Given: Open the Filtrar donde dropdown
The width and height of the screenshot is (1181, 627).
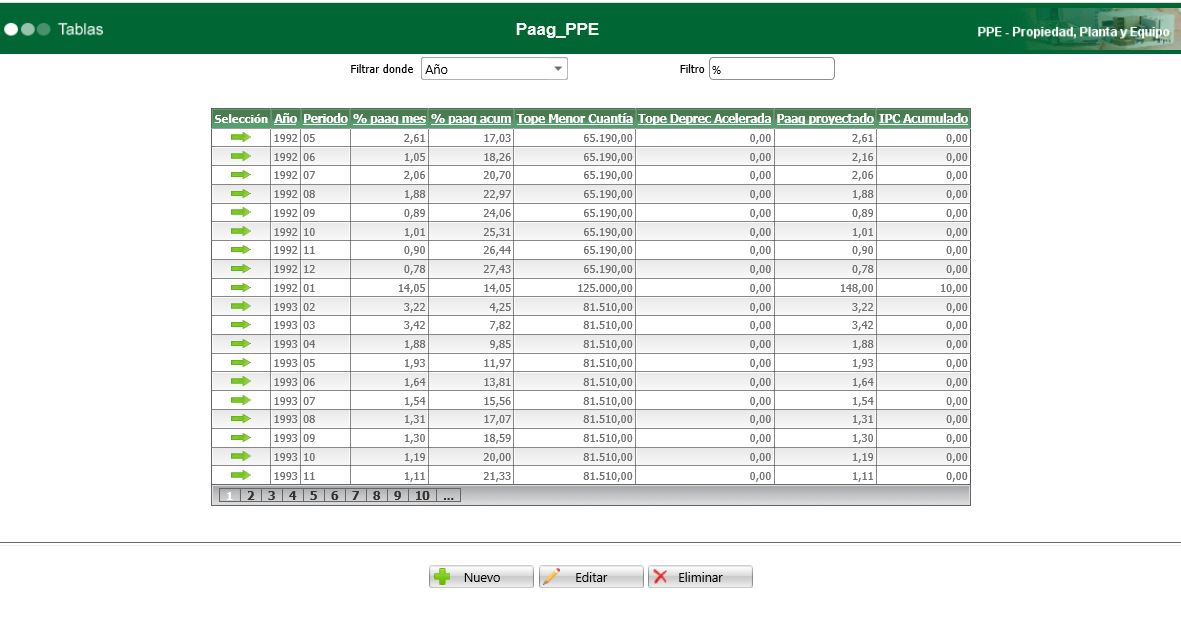Looking at the screenshot, I should [x=494, y=69].
